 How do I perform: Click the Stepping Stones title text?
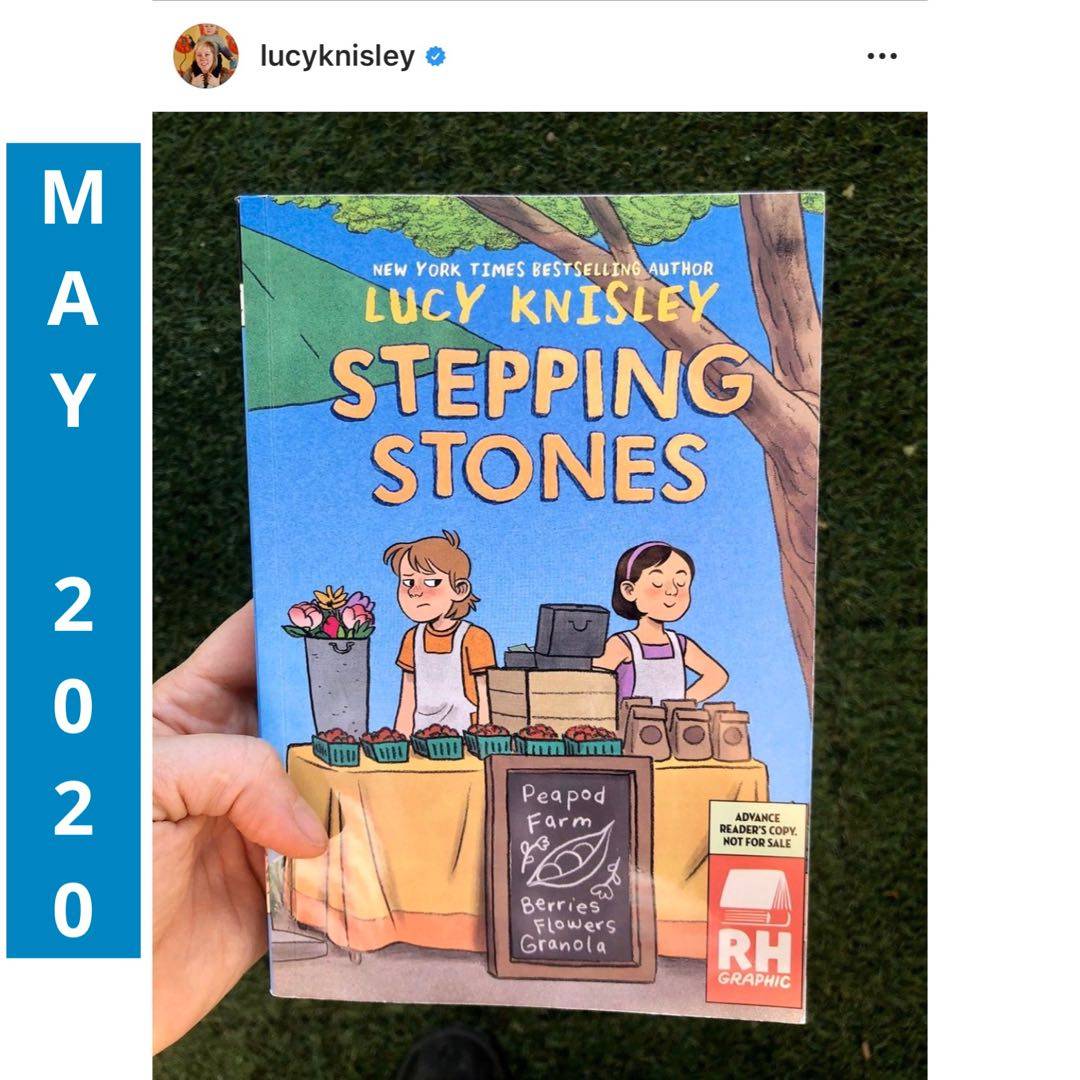[x=541, y=423]
